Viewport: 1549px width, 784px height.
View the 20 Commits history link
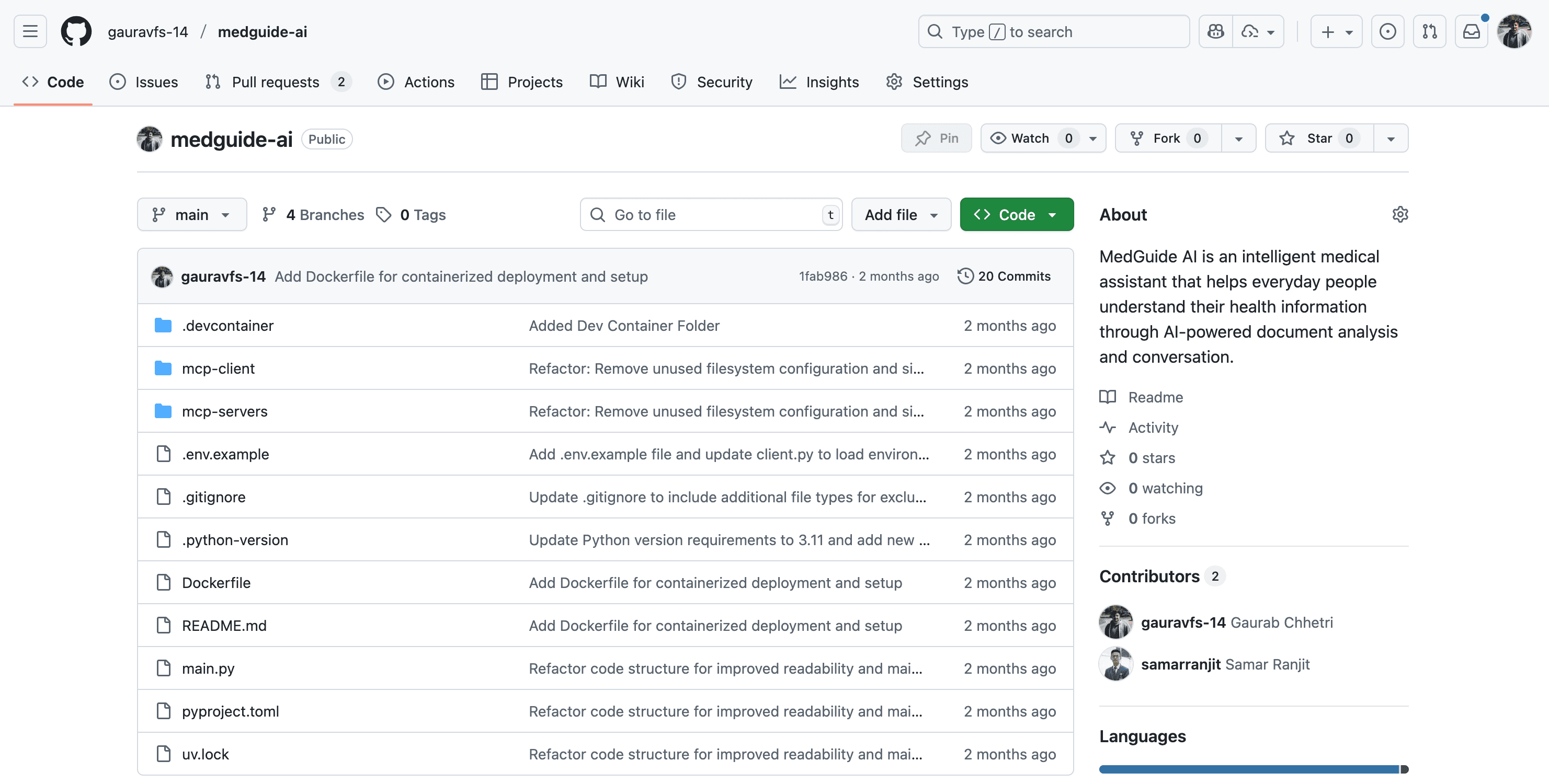pos(1004,276)
